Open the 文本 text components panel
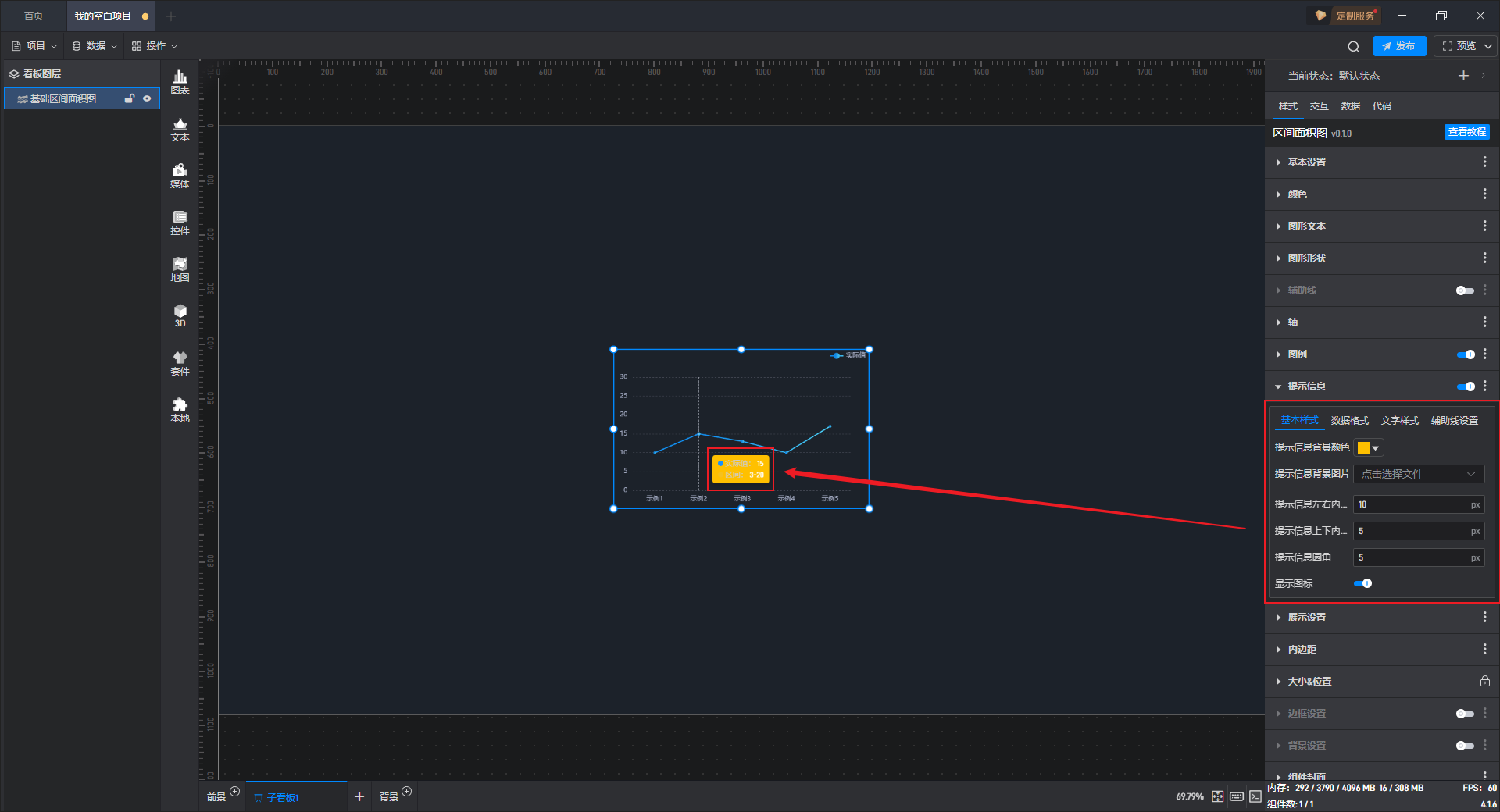This screenshot has width=1500, height=812. click(x=180, y=129)
